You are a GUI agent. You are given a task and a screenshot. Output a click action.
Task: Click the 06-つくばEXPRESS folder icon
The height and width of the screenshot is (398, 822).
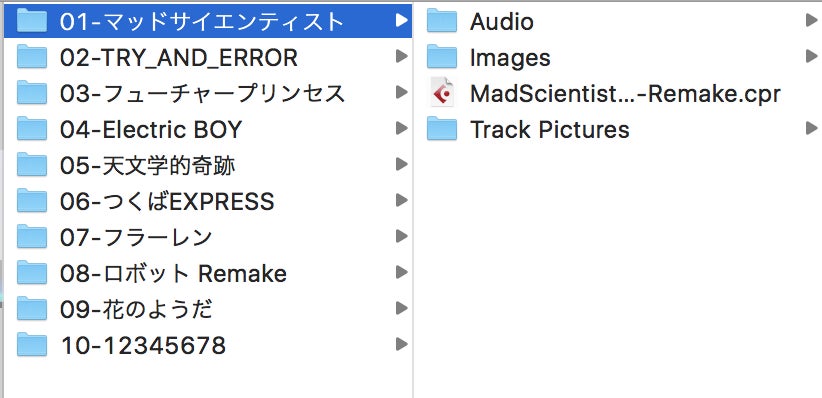click(x=31, y=201)
